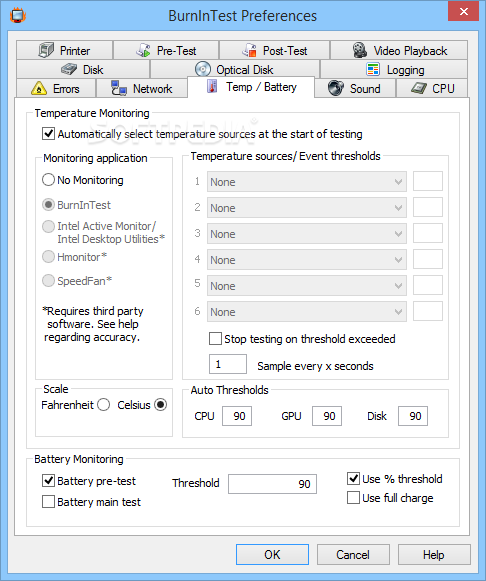486x581 pixels.
Task: Open temperature source 2 dropdown
Action: coord(307,208)
